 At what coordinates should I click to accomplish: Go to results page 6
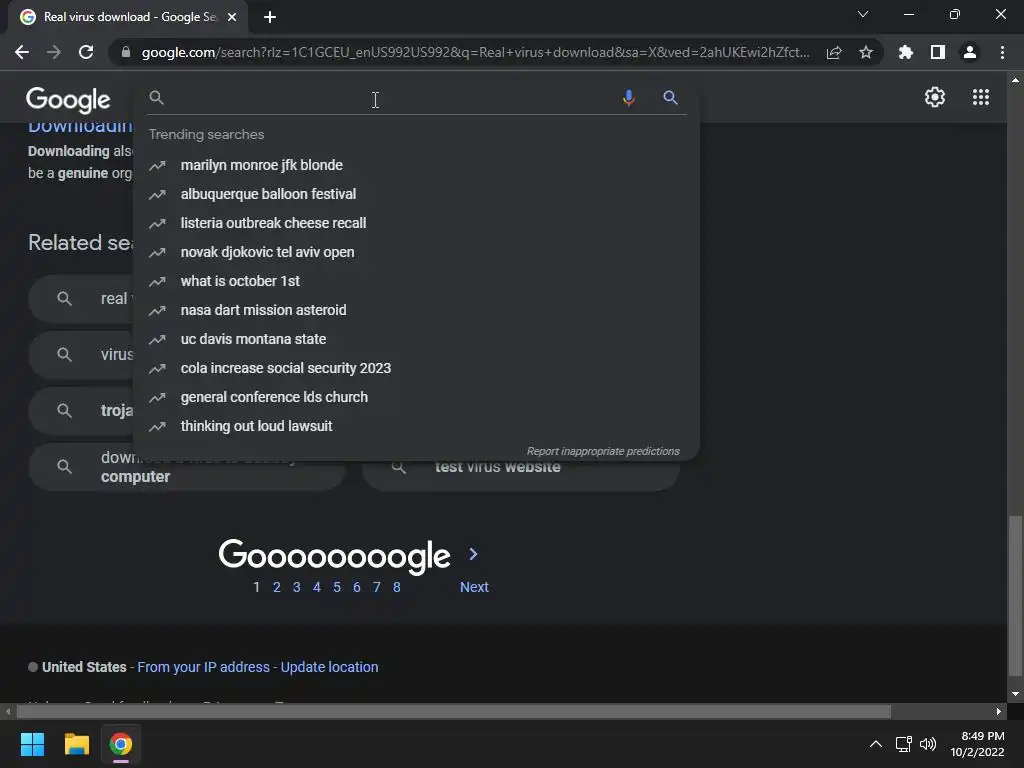point(357,587)
